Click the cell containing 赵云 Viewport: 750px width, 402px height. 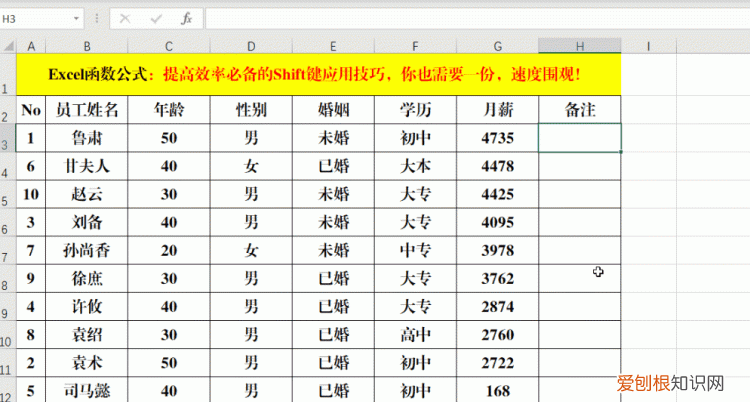pyautogui.click(x=87, y=194)
